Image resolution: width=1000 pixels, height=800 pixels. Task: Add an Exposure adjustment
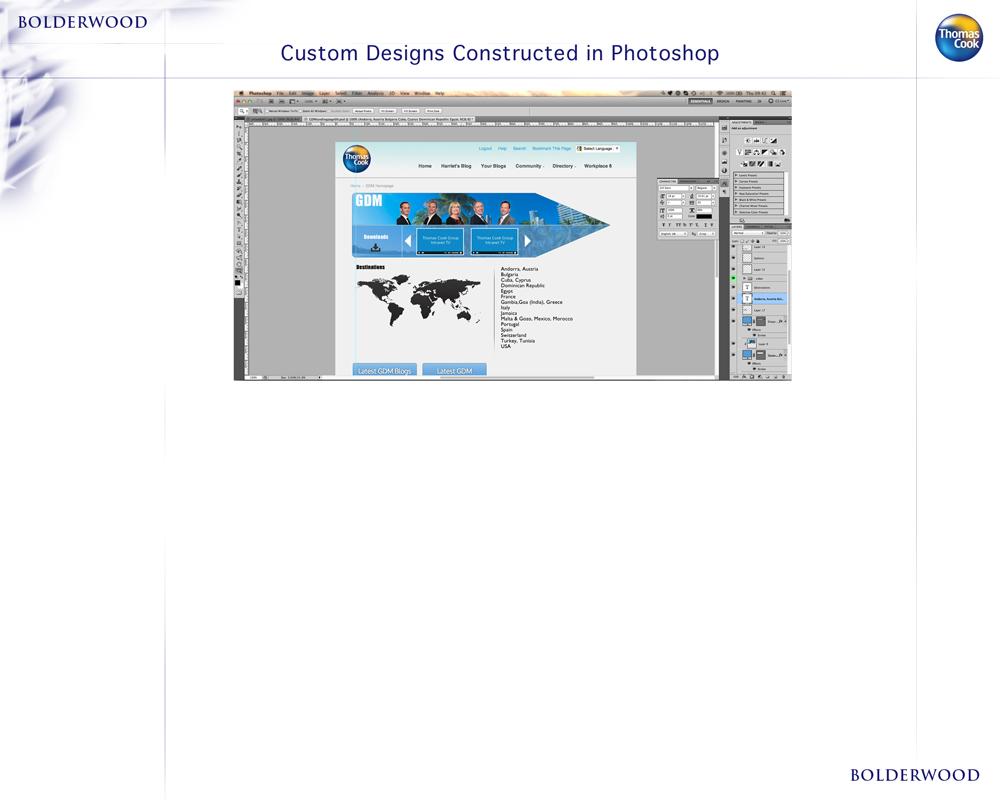(774, 140)
